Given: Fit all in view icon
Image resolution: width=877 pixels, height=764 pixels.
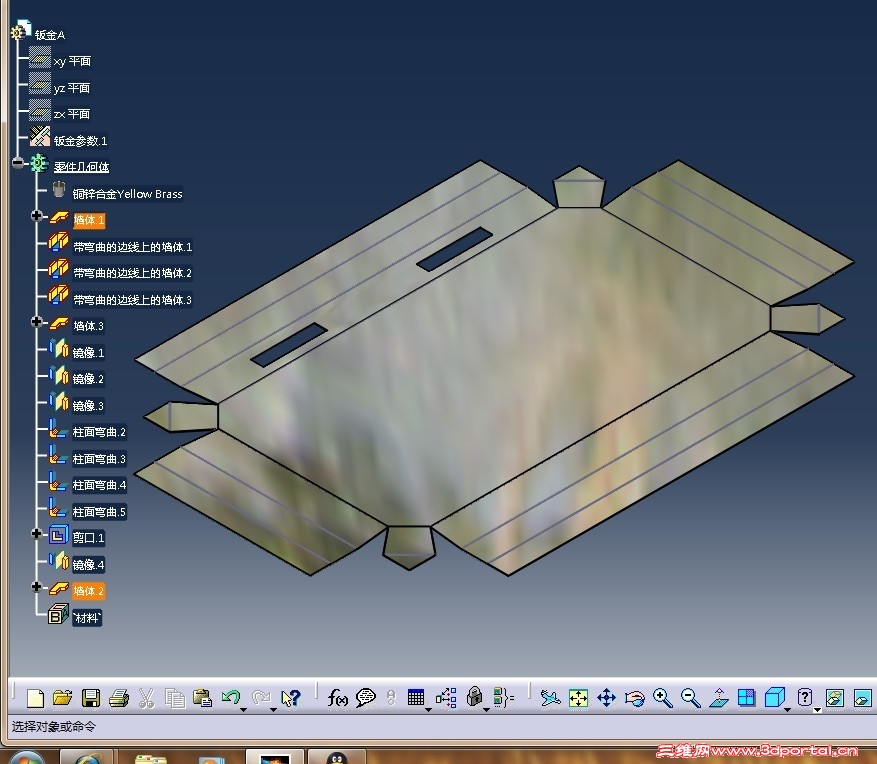Looking at the screenshot, I should [578, 697].
